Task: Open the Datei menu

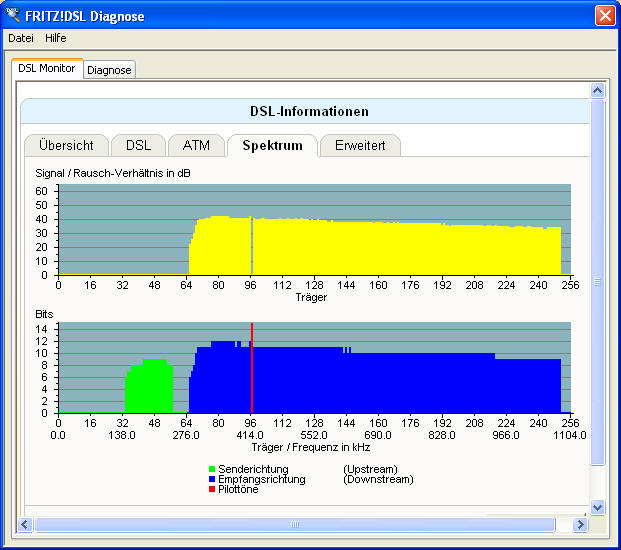Action: pos(21,38)
